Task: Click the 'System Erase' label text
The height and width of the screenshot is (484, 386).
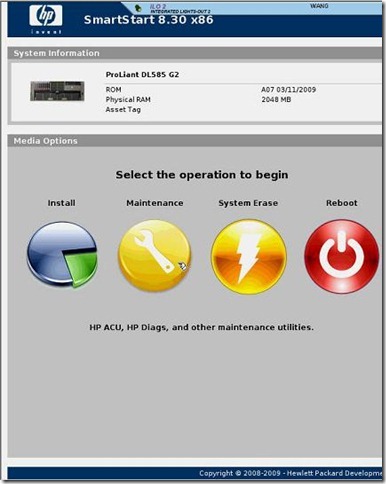Action: (248, 203)
